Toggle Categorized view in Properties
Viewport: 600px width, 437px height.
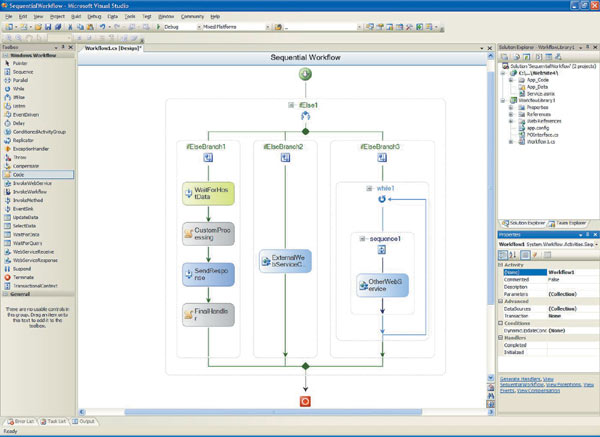pos(503,254)
